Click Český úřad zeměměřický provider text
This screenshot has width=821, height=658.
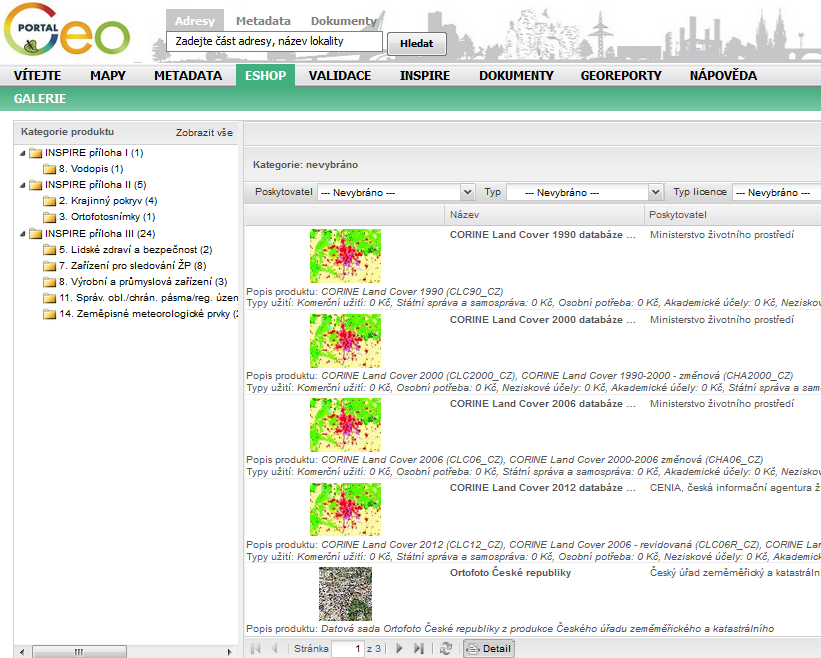click(x=735, y=573)
